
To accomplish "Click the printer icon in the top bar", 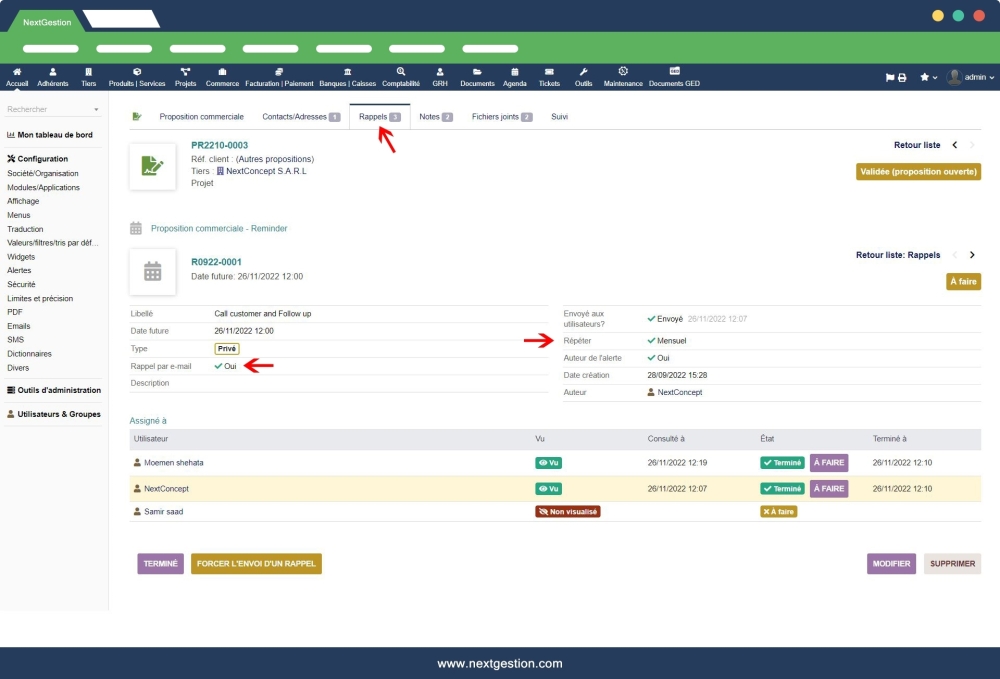I will (x=901, y=75).
